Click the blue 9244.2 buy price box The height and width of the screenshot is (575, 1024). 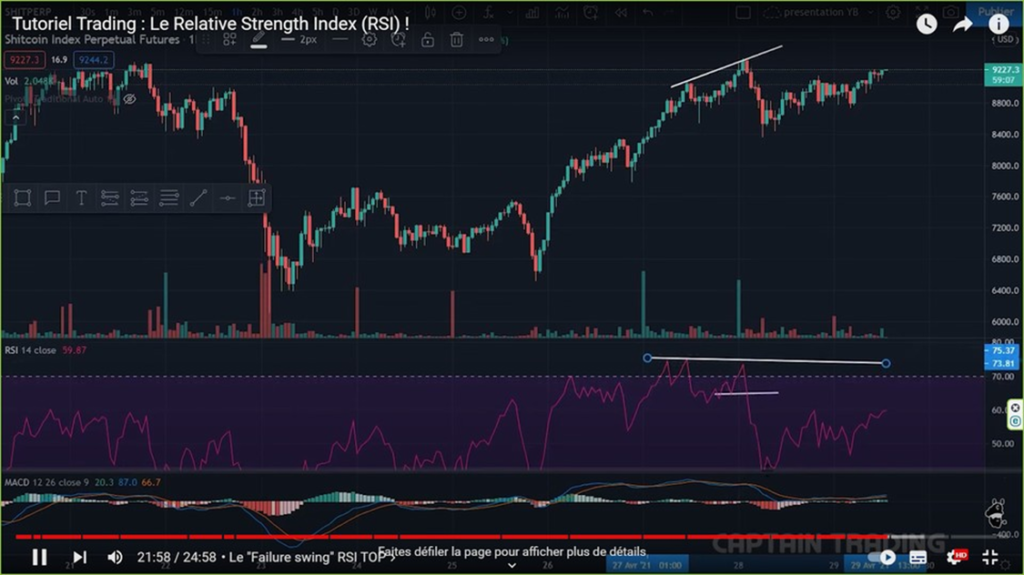pyautogui.click(x=93, y=60)
